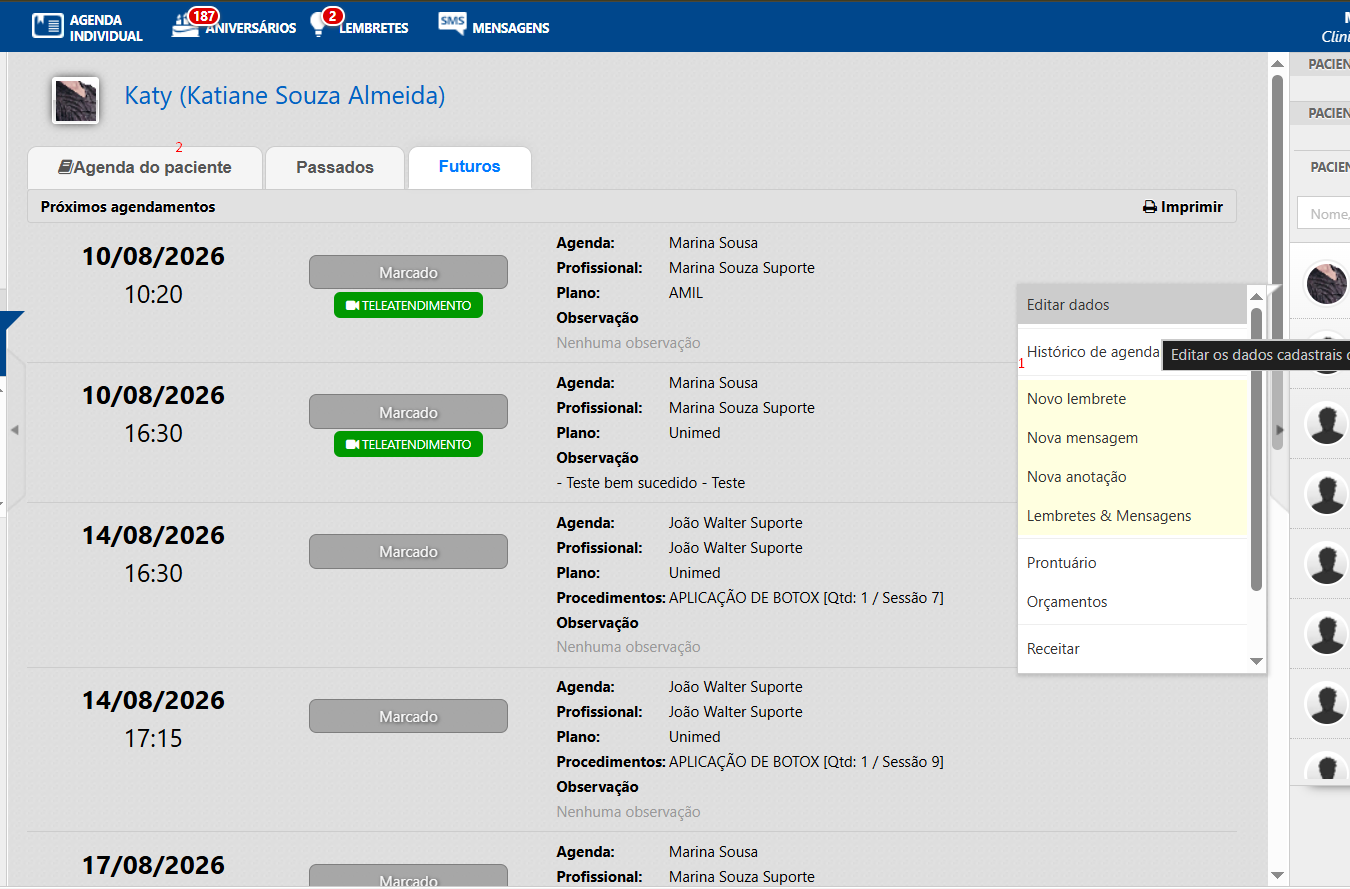
Task: Click Katy's patient photo thumbnail
Action: [75, 100]
